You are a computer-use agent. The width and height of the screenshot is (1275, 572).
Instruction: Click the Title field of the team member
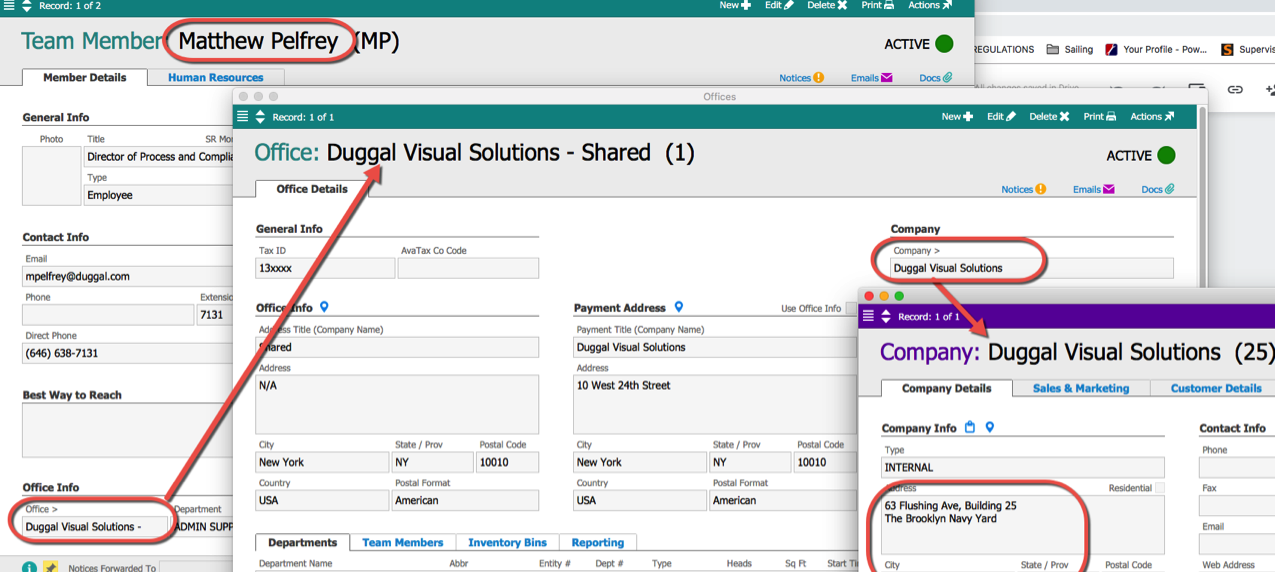(158, 157)
